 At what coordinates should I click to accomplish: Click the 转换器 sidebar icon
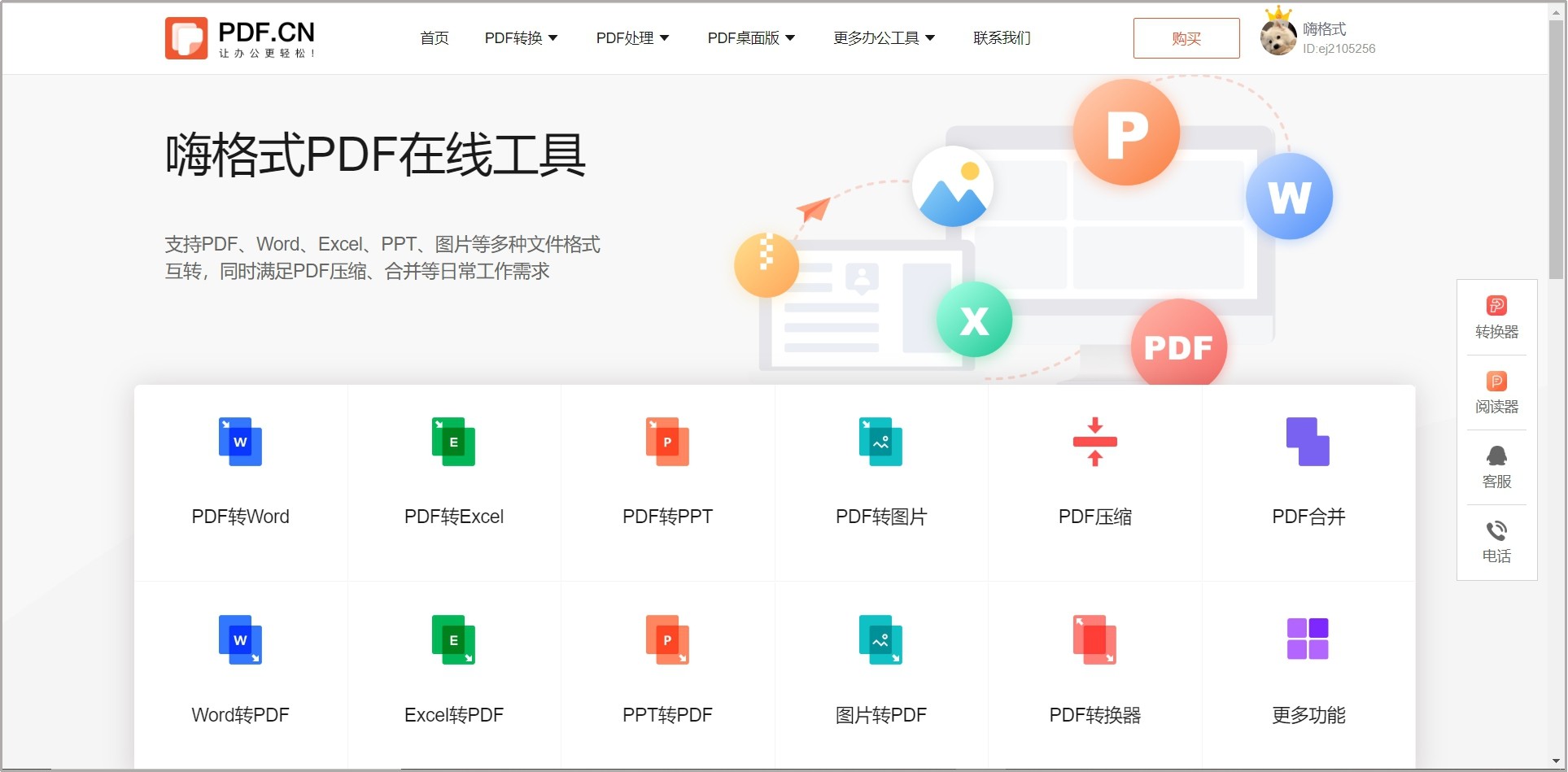pos(1496,305)
